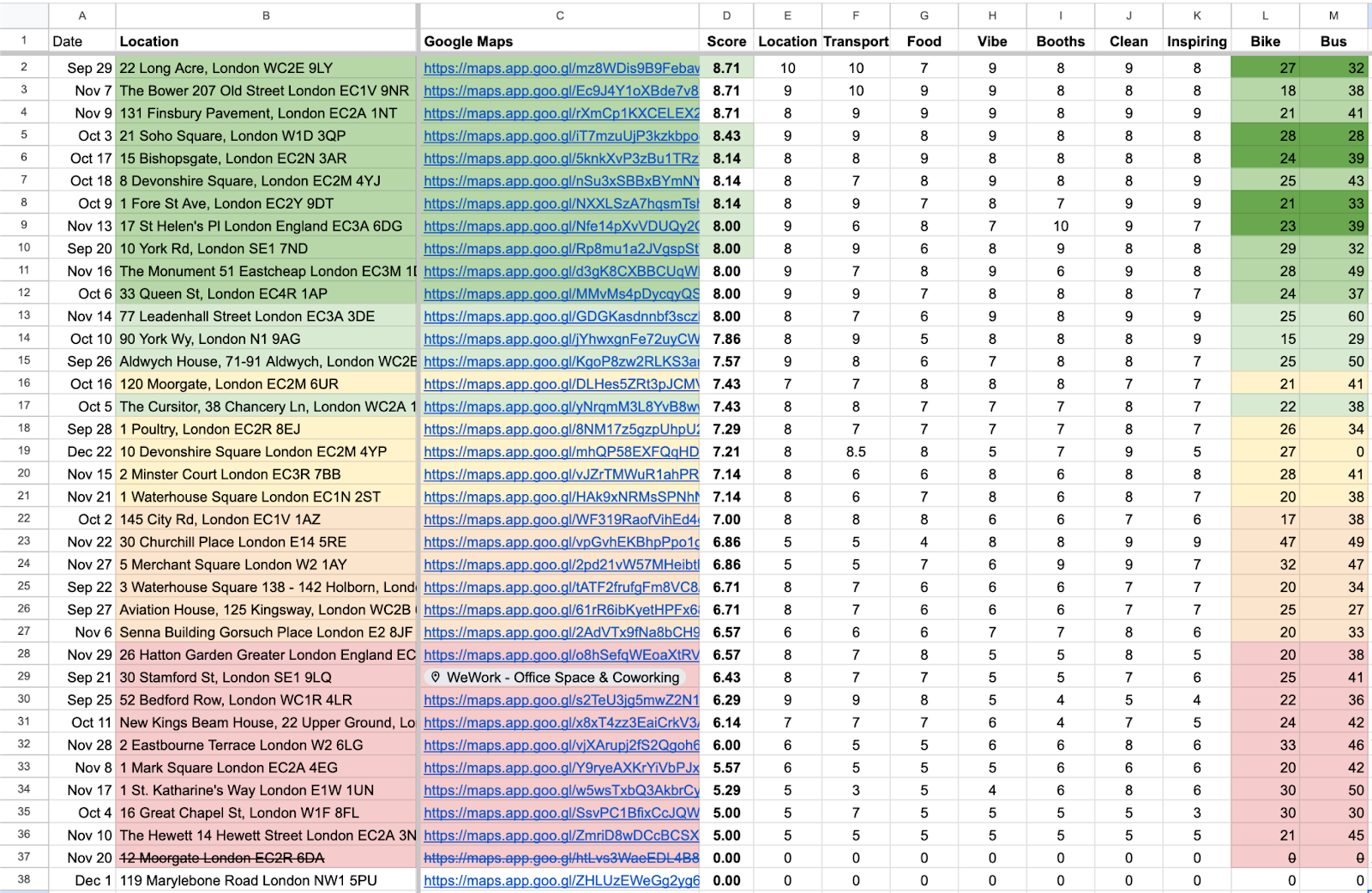Select row 2 header number
Image resolution: width=1372 pixels, height=893 pixels.
(x=24, y=68)
